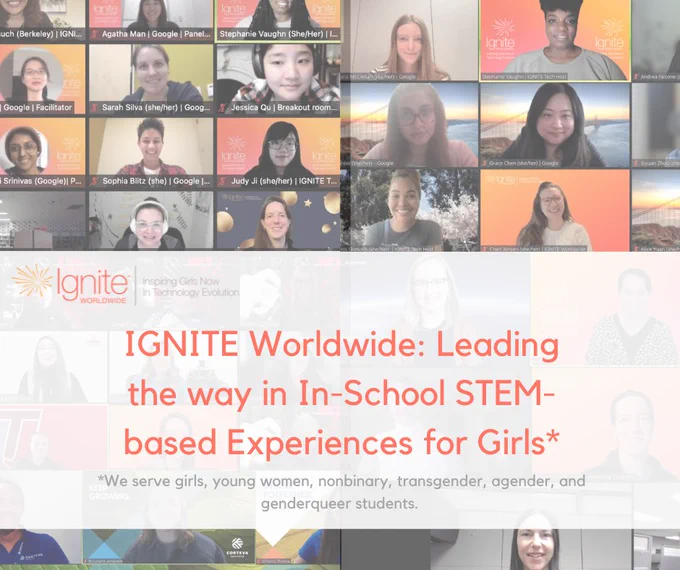Image resolution: width=680 pixels, height=570 pixels.
Task: Click the 'IGNITE Worldwide: Leading' headline line
Action: point(341,344)
